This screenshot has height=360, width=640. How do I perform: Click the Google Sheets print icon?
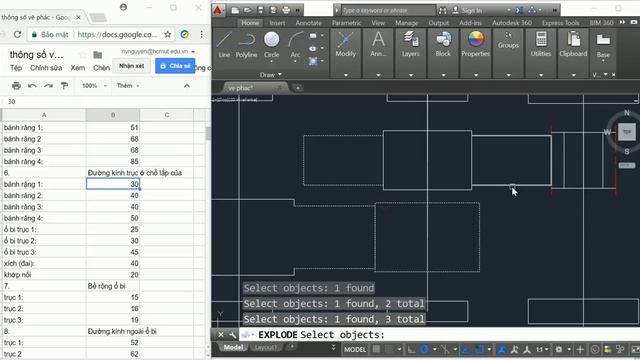[16, 86]
